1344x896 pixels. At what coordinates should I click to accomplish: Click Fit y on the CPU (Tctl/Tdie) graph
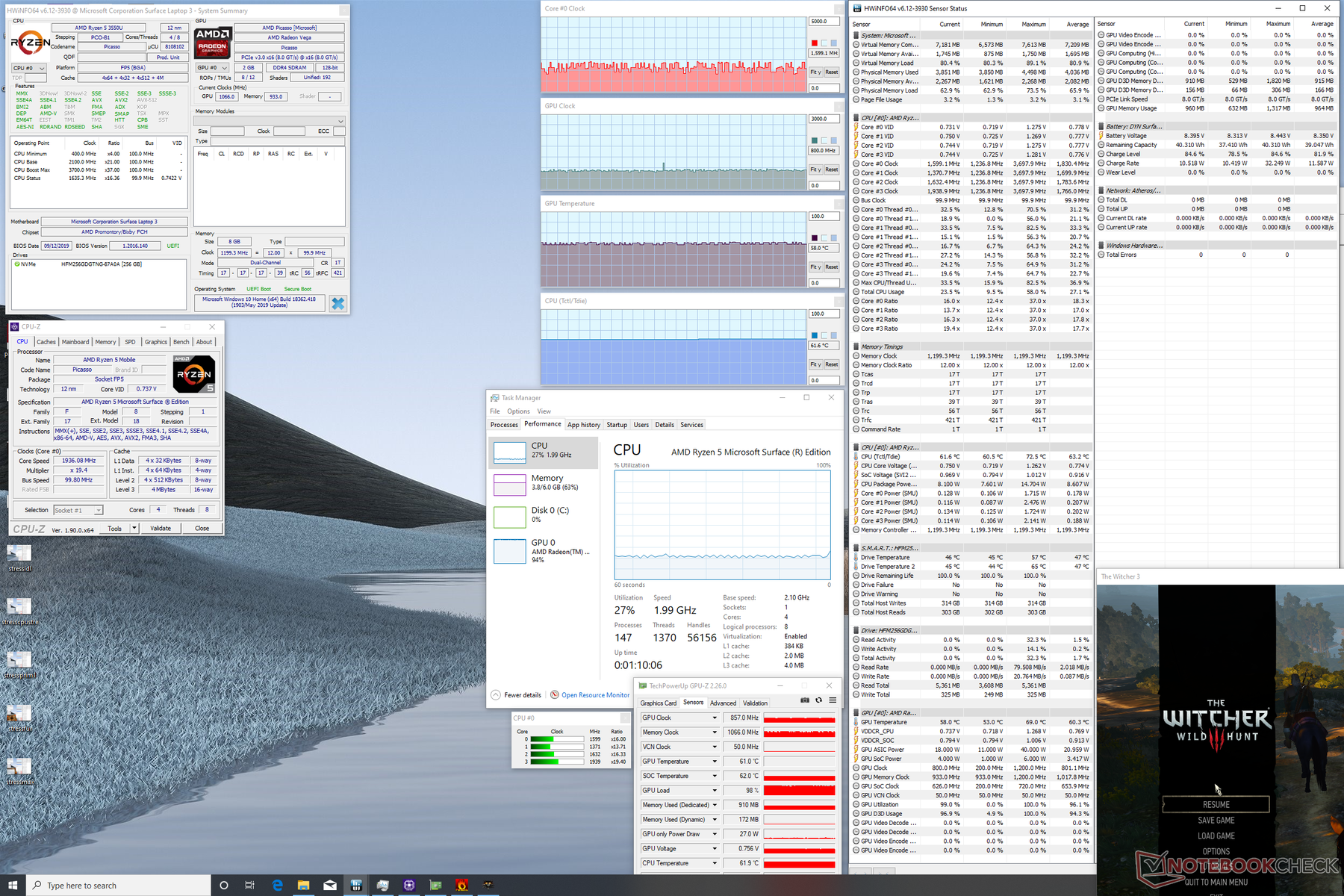(816, 364)
